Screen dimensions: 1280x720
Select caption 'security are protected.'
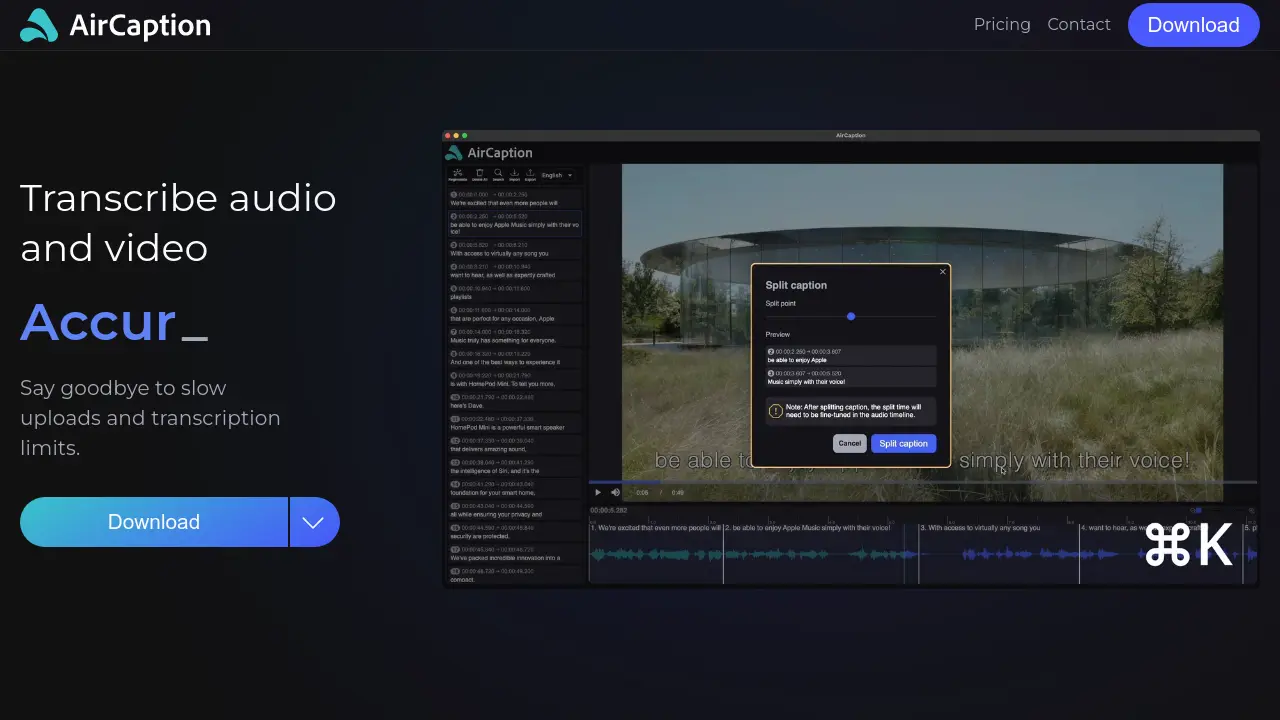tap(514, 532)
